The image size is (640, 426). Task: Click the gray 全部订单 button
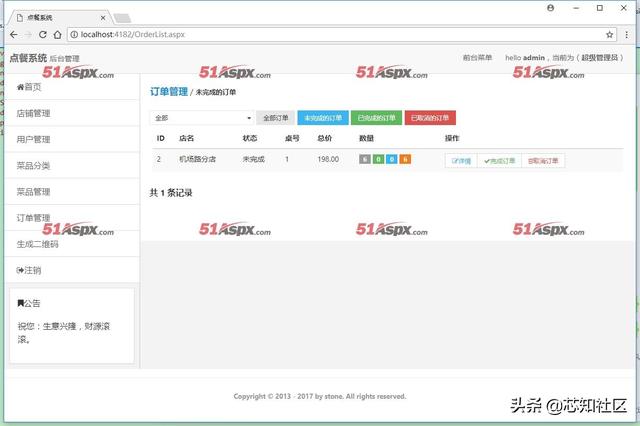point(276,118)
